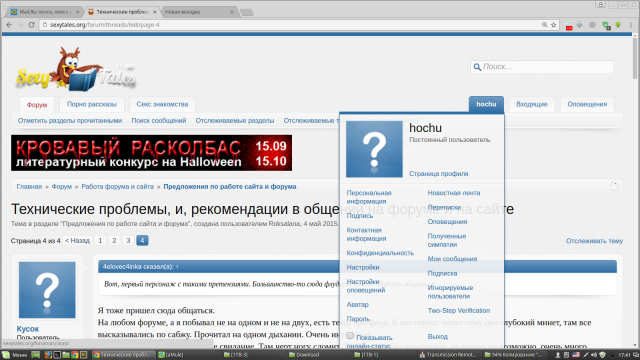
Task: Click the '< Назад' pagination button
Action: click(x=77, y=240)
